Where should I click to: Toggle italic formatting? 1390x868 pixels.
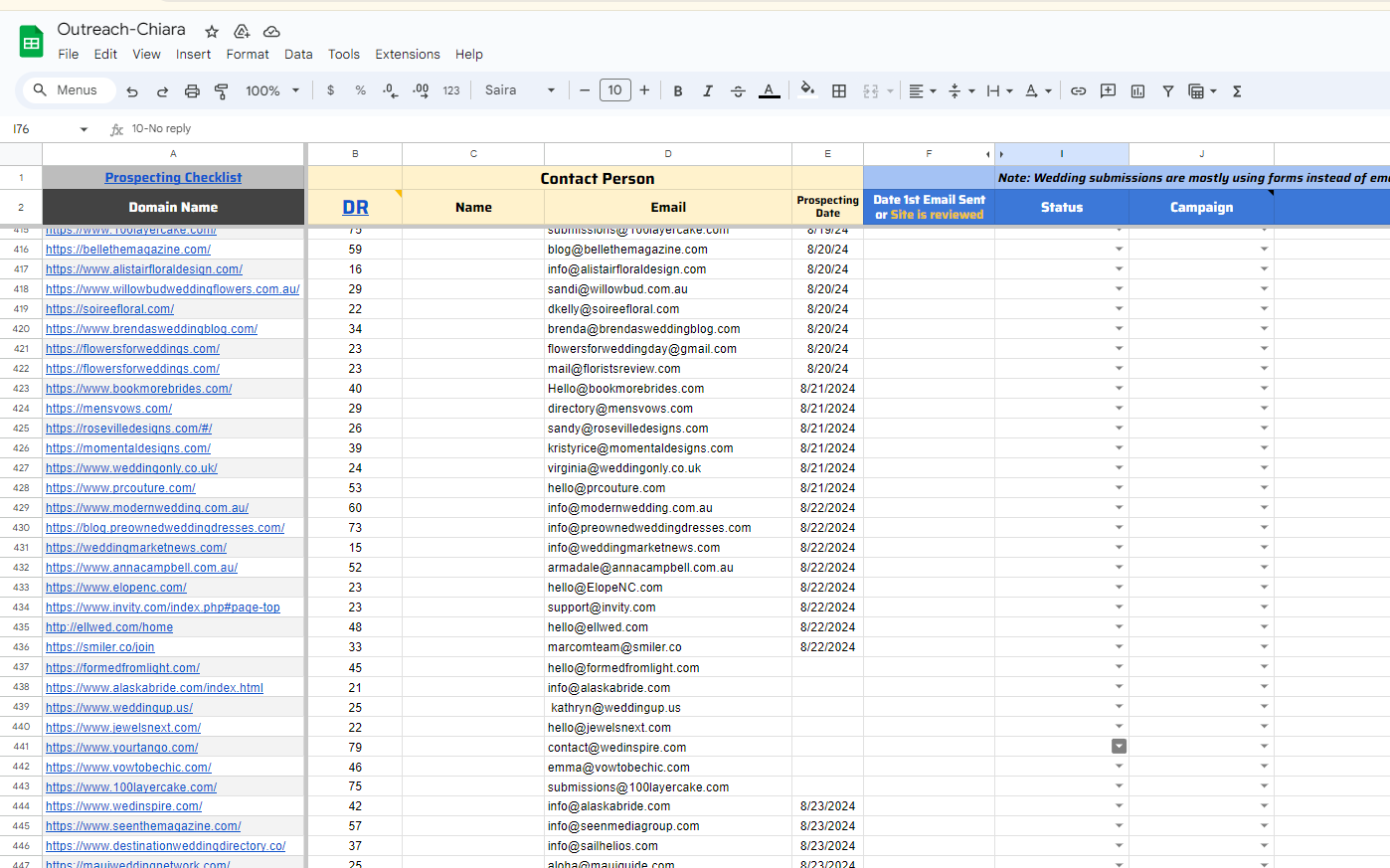[708, 90]
